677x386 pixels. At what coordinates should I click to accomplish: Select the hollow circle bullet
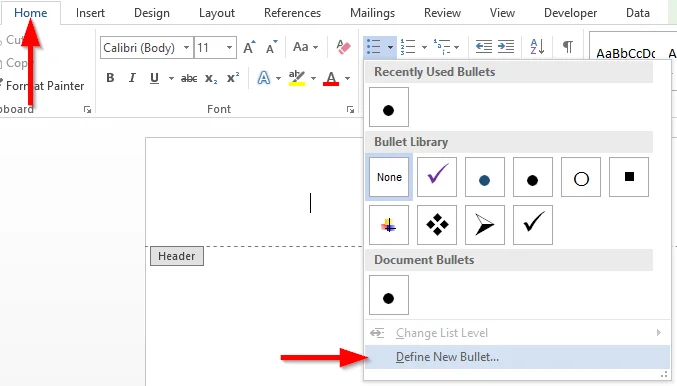[x=581, y=177]
